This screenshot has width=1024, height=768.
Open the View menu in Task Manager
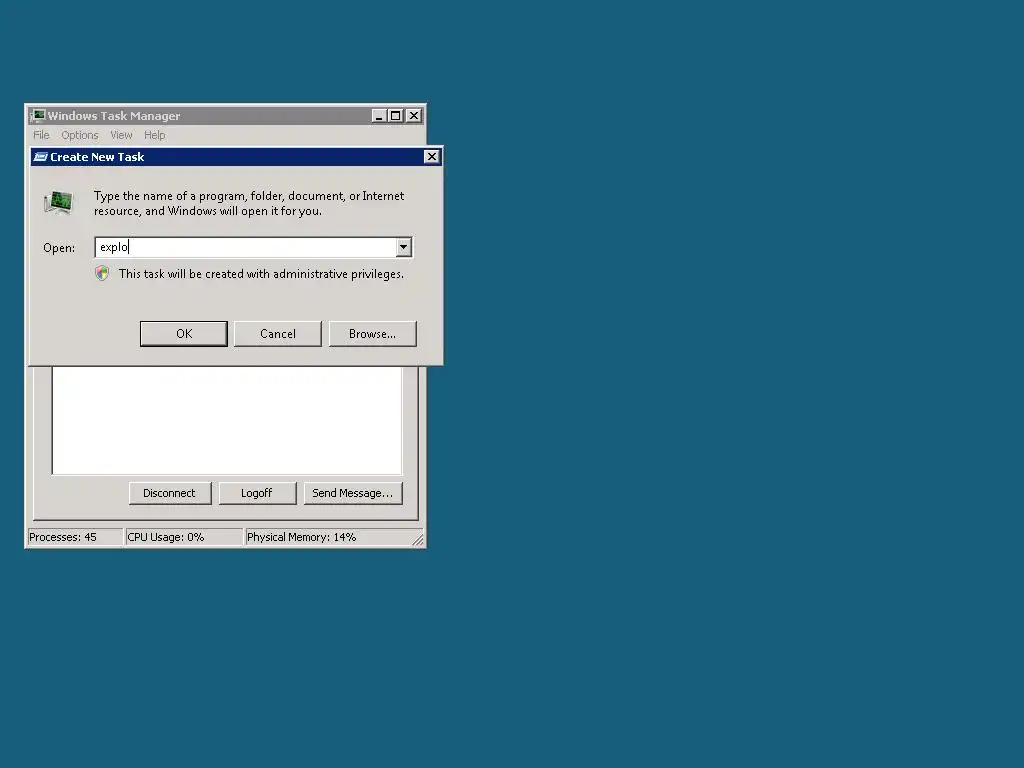121,135
